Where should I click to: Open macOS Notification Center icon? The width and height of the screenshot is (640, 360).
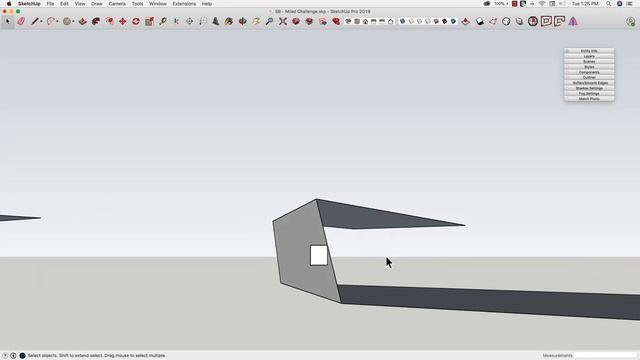click(x=629, y=4)
